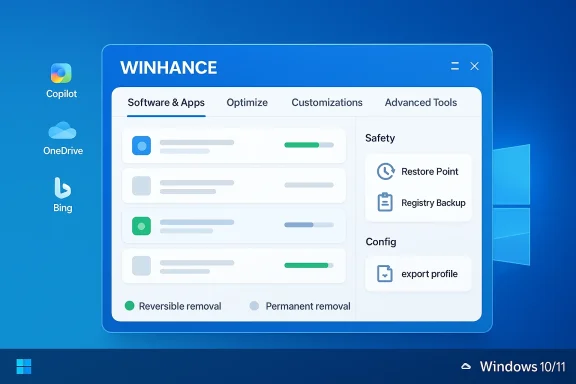Click the Windows Start button on taskbar

click(x=24, y=366)
